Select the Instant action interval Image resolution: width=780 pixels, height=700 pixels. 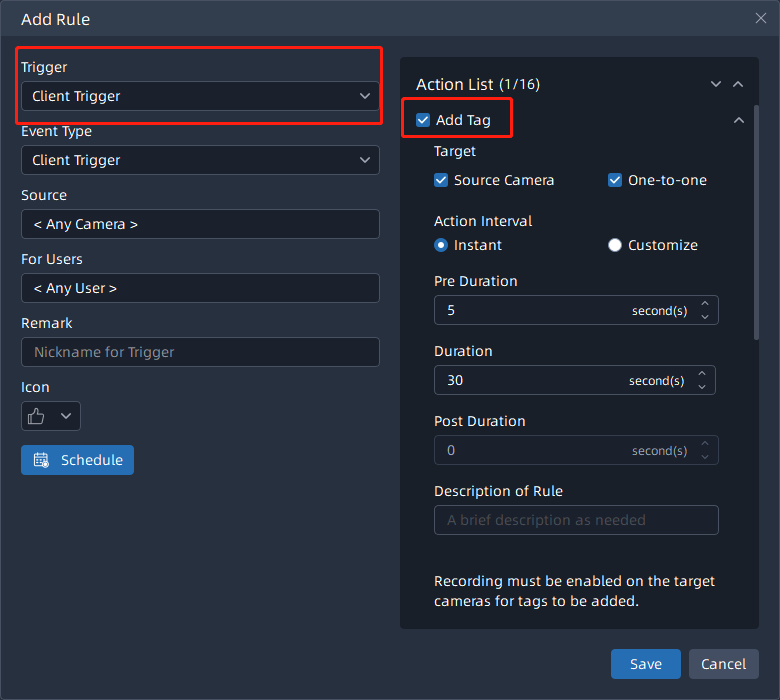441,245
